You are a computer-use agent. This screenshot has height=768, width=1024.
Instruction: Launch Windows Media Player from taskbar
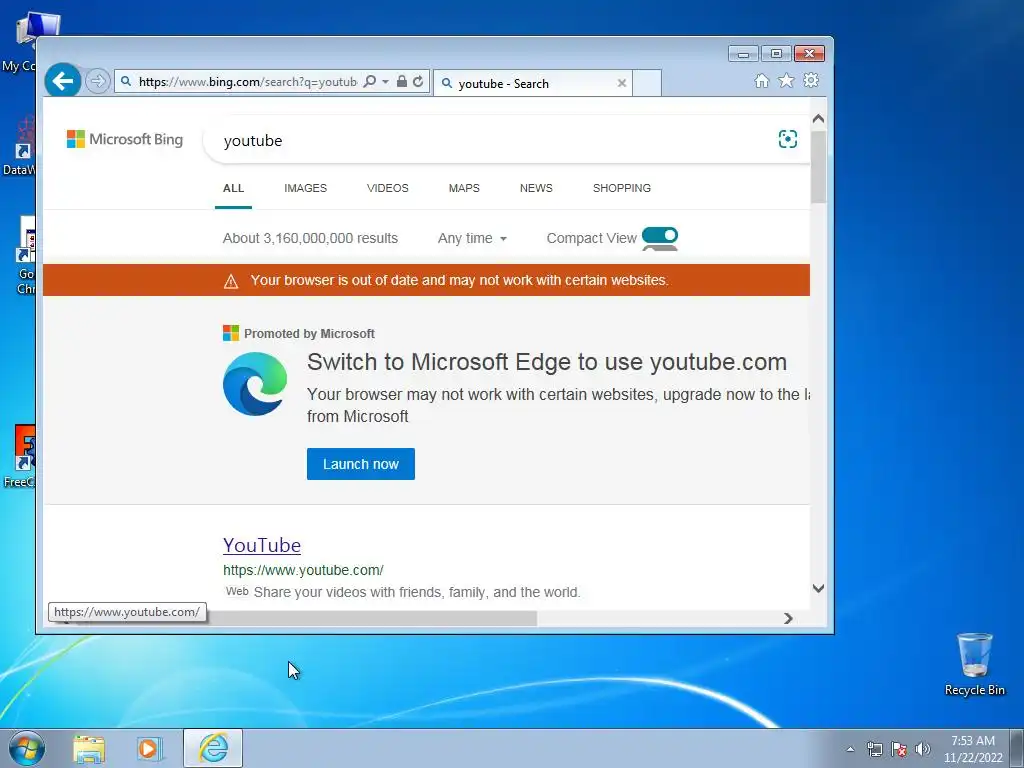[149, 748]
